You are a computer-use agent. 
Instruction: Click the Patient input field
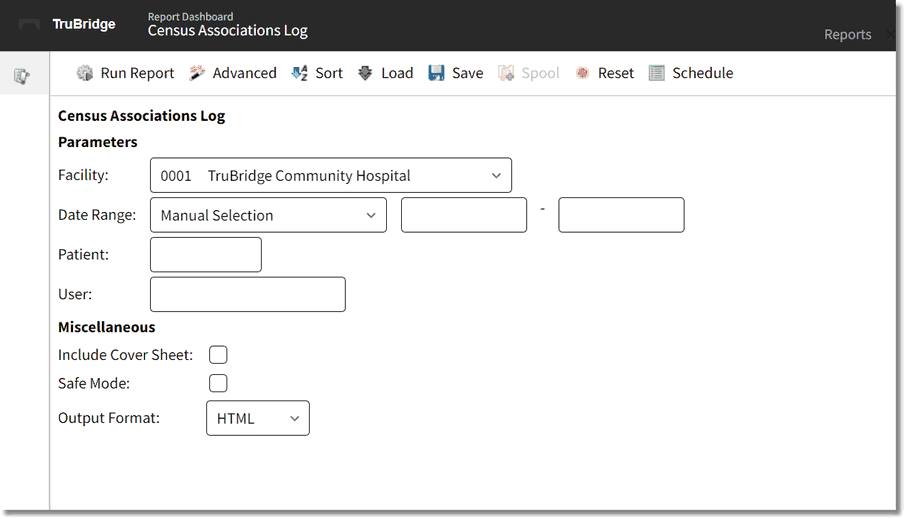click(x=206, y=255)
